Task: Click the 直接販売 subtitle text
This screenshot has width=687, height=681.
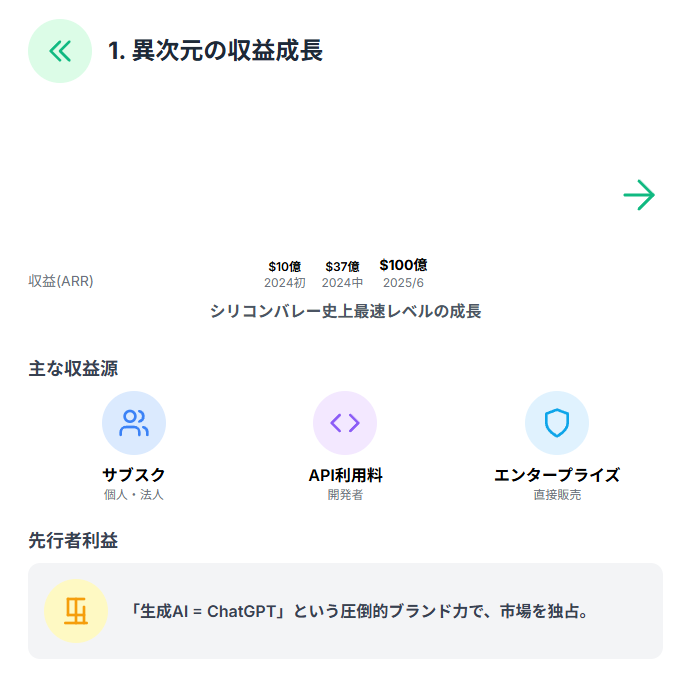Action: coord(557,495)
